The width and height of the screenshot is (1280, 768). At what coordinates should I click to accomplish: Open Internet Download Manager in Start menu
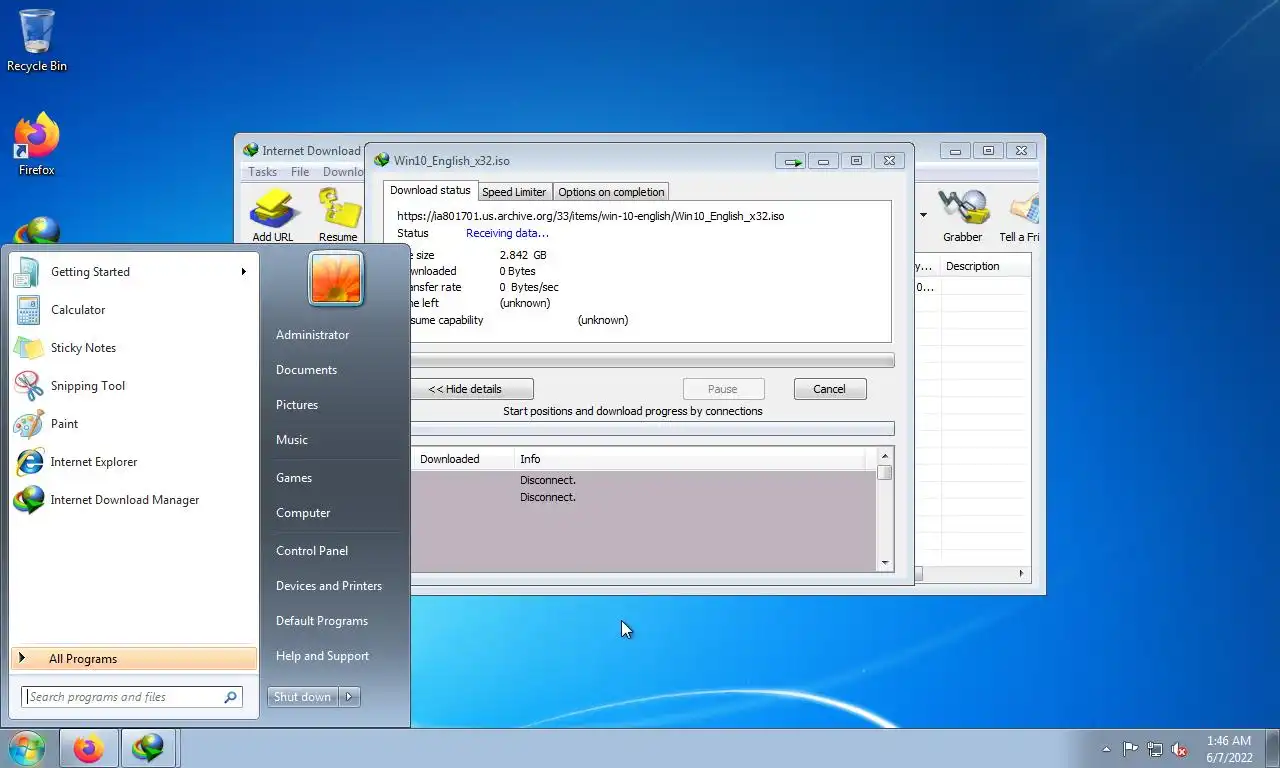coord(133,500)
